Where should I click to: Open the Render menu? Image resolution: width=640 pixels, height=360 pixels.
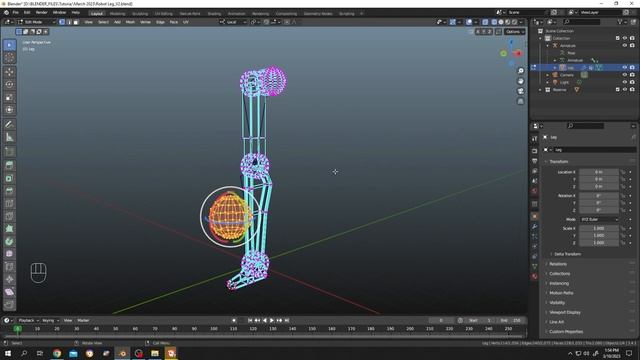click(x=42, y=13)
